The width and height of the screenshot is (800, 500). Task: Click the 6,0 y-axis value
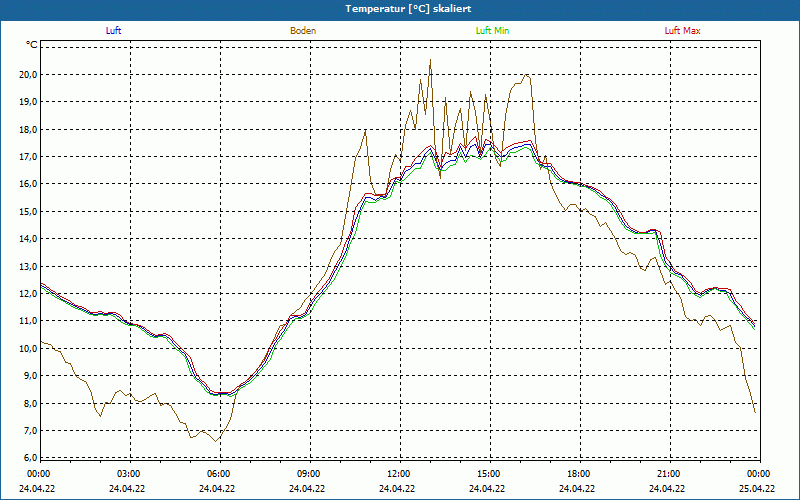point(31,458)
